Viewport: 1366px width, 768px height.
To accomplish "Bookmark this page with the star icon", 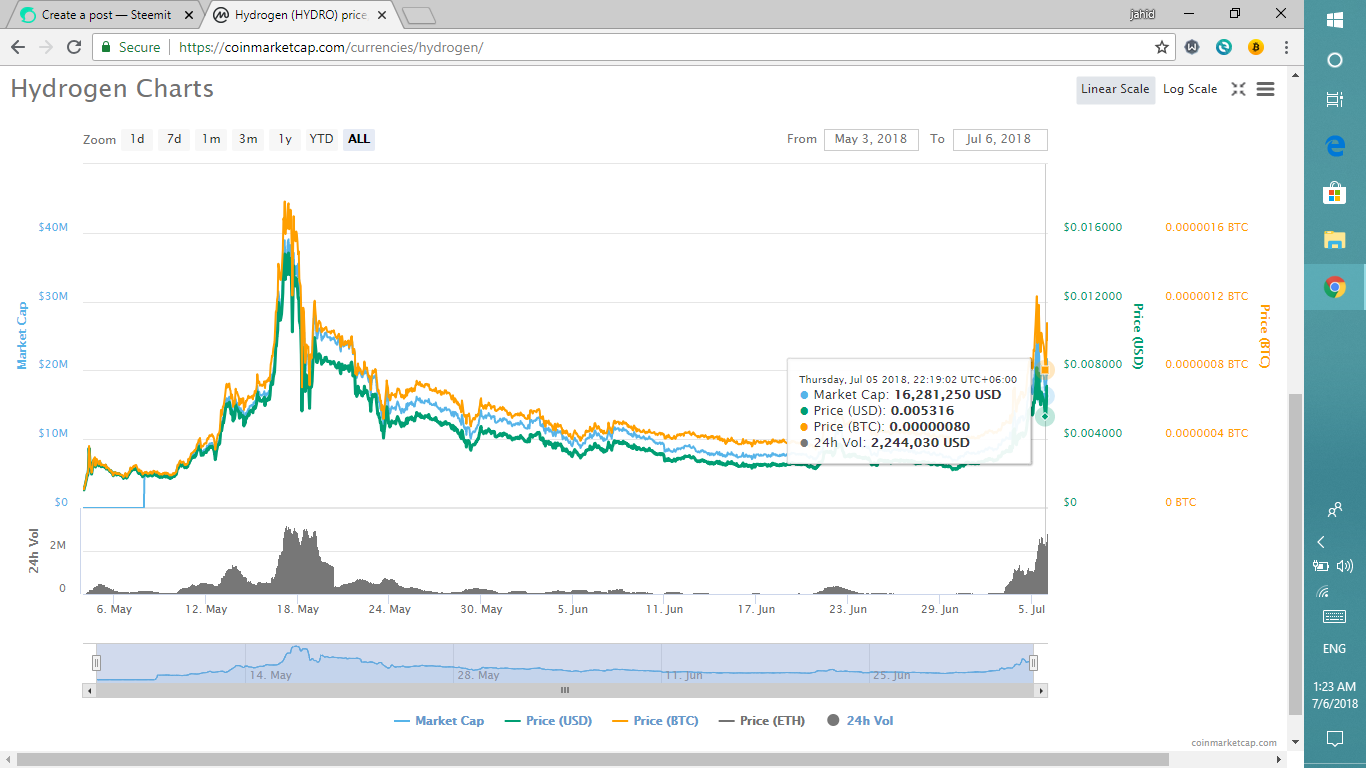I will point(1162,47).
